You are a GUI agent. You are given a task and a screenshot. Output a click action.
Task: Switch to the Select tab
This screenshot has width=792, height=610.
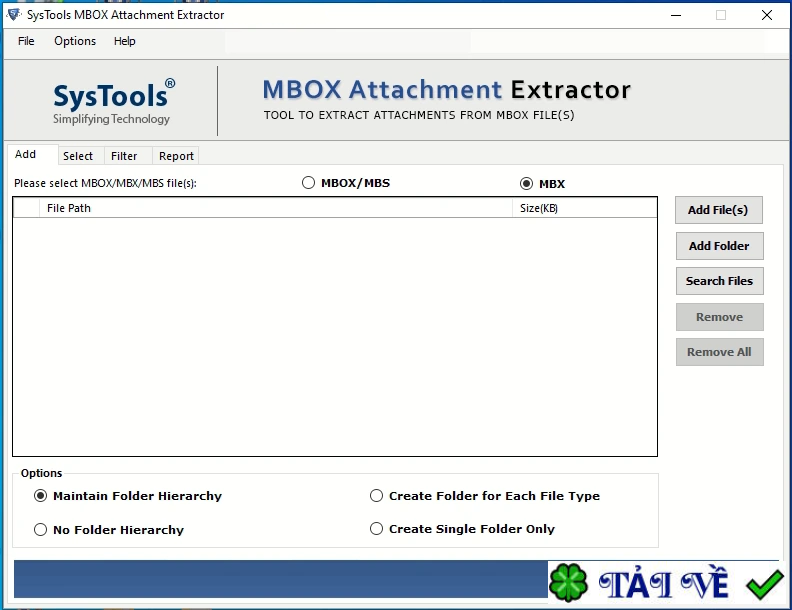[78, 156]
